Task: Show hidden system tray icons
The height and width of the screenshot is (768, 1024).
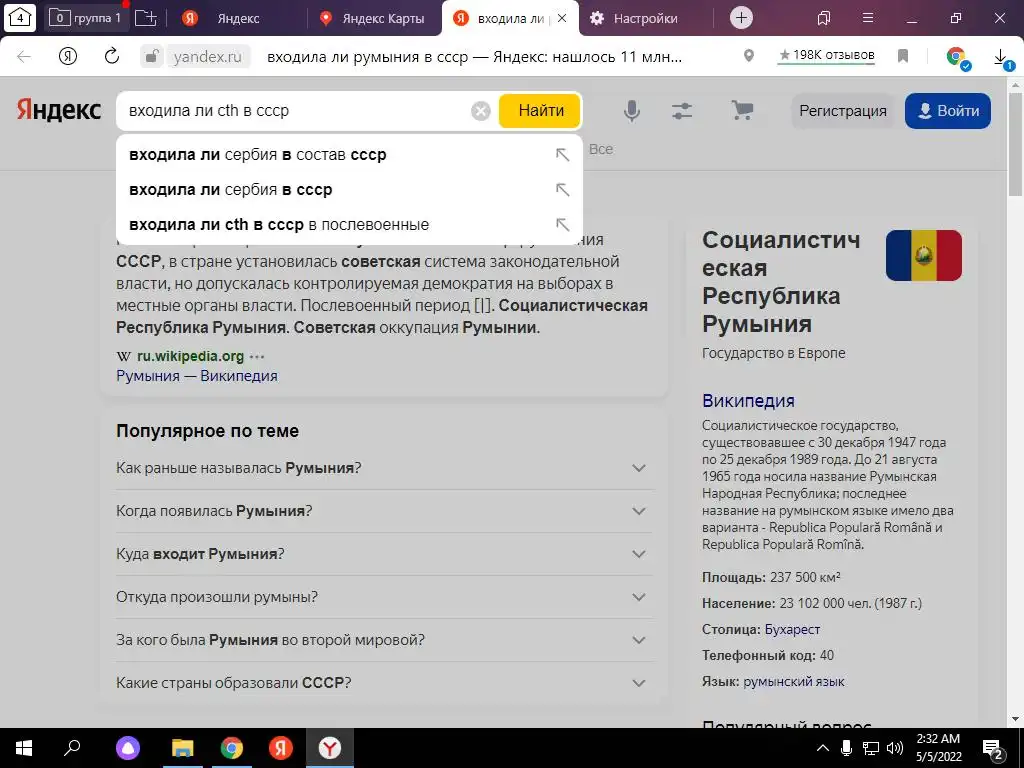Action: coord(823,748)
